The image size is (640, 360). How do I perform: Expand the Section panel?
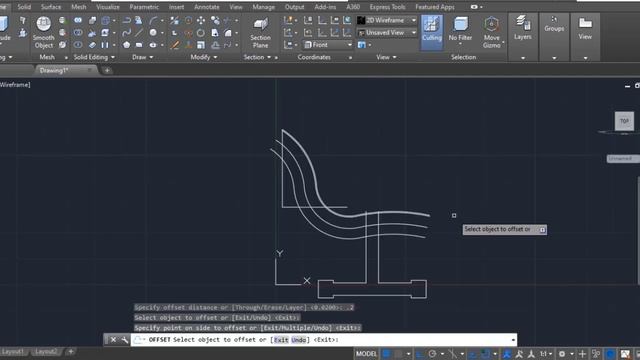[258, 57]
